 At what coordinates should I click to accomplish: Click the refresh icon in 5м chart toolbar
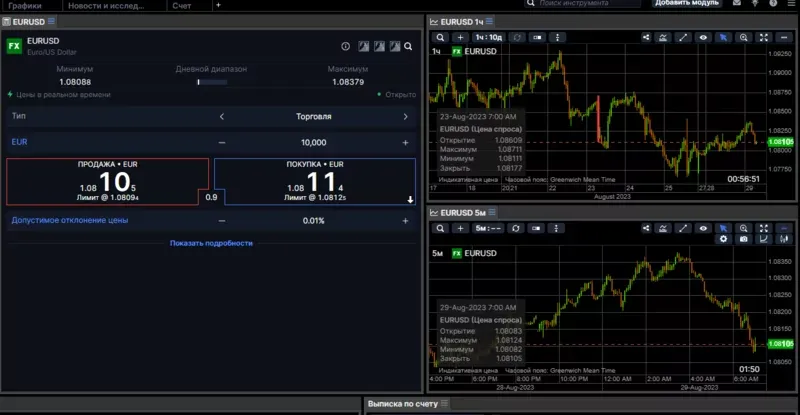pos(516,228)
